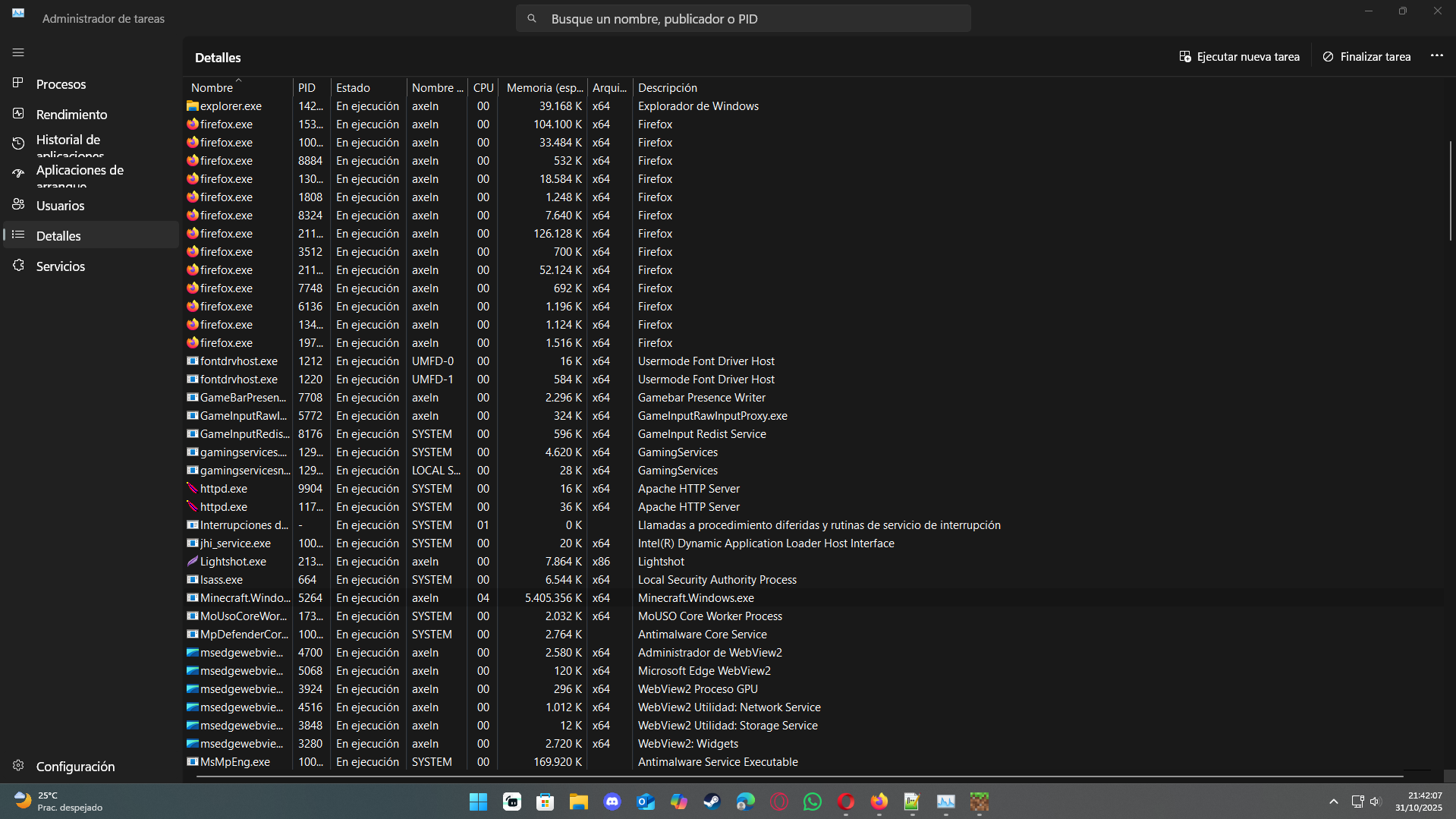Open the three-dot more options menu
1456x819 pixels.
click(1436, 56)
